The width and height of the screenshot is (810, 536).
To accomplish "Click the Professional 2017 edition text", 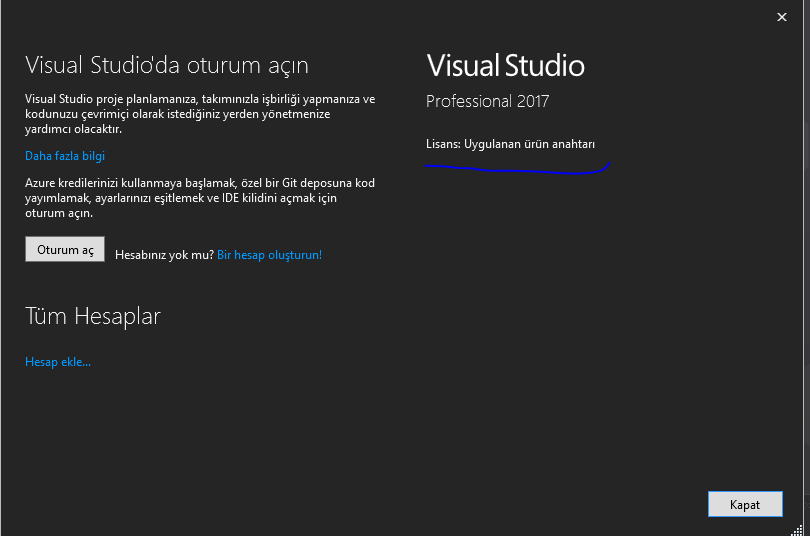I will coord(487,102).
